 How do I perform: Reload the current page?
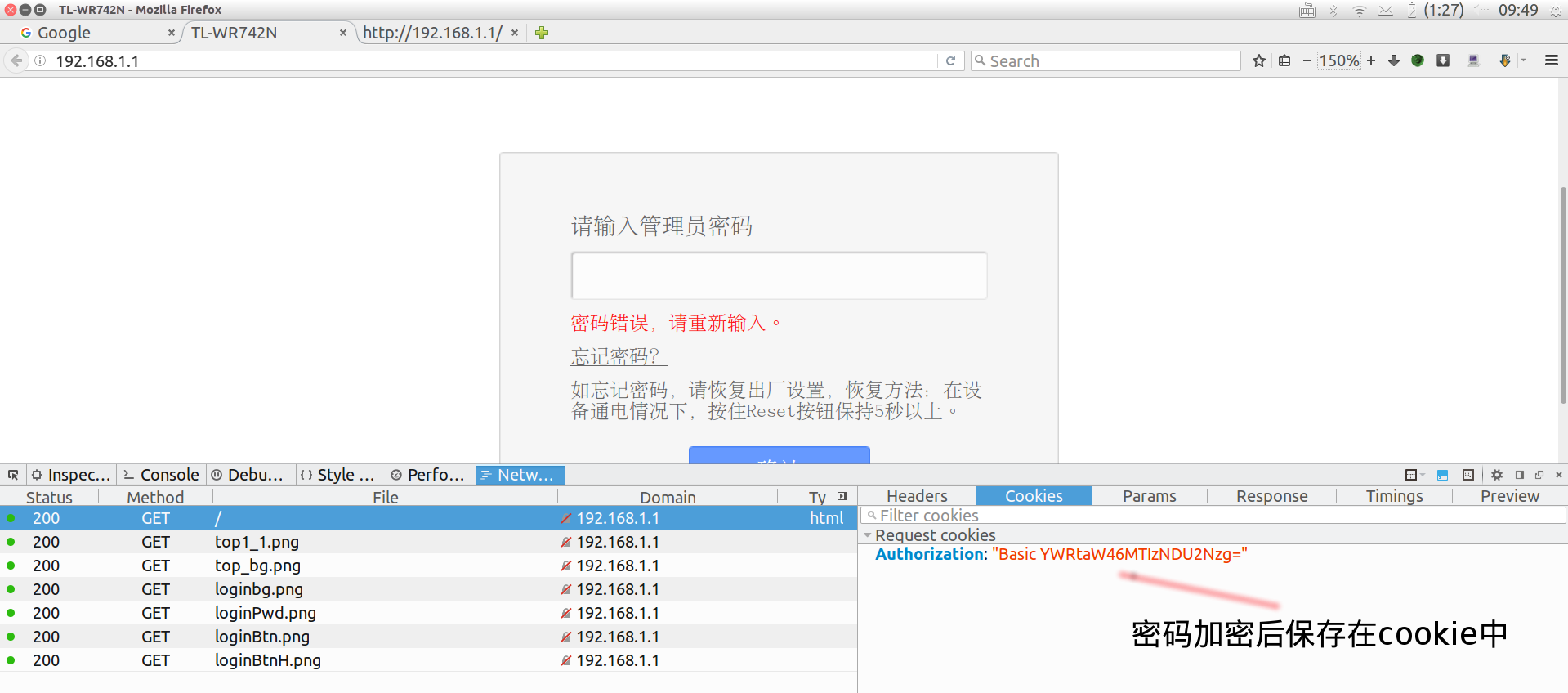tap(950, 61)
